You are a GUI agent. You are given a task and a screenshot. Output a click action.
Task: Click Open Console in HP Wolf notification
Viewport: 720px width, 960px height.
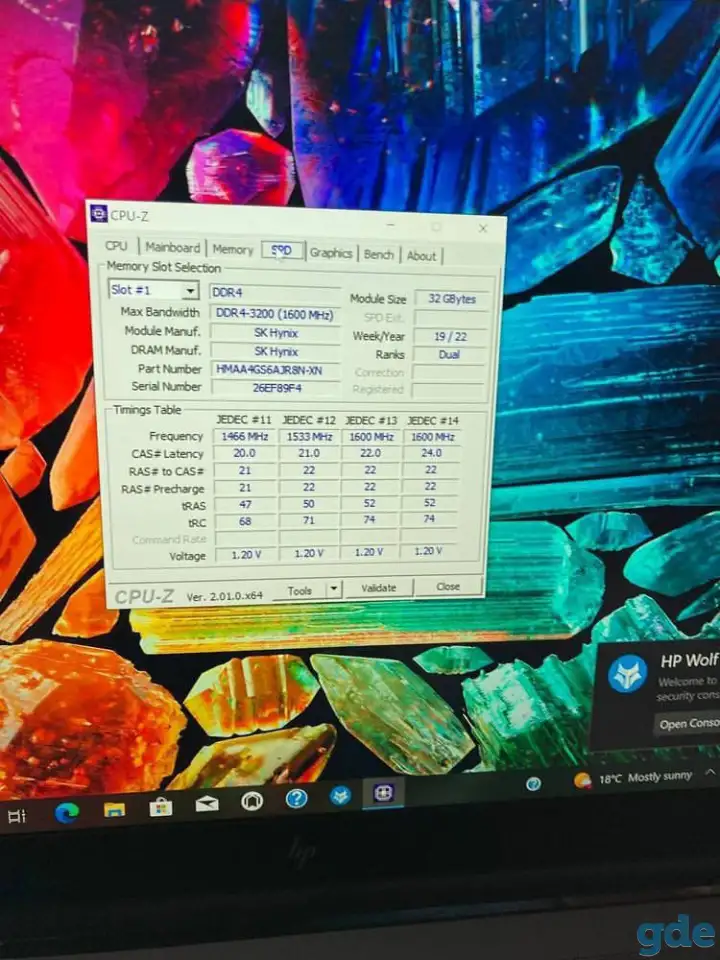pyautogui.click(x=689, y=724)
